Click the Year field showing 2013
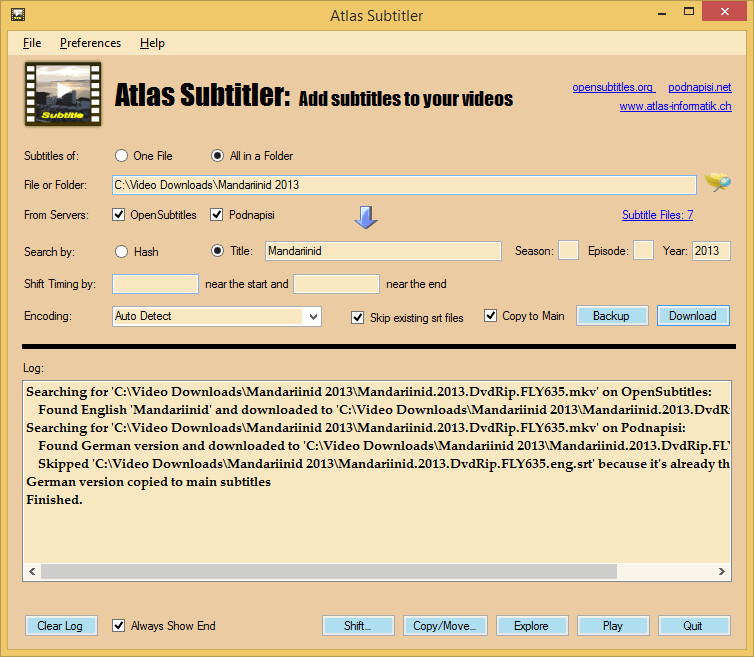The image size is (754, 657). click(711, 251)
